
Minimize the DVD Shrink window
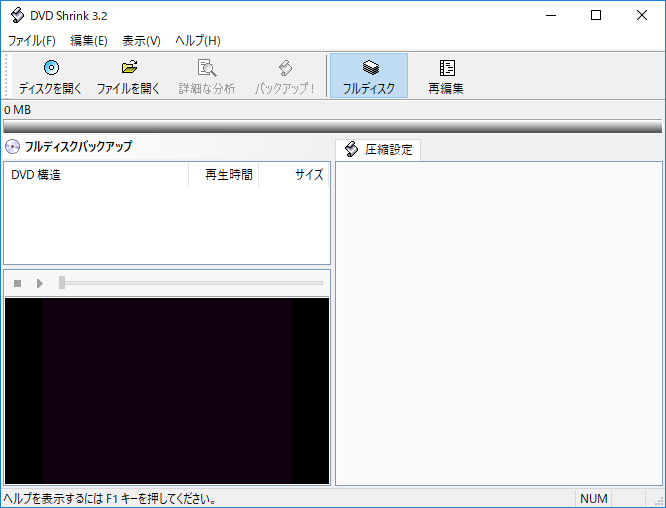(551, 16)
